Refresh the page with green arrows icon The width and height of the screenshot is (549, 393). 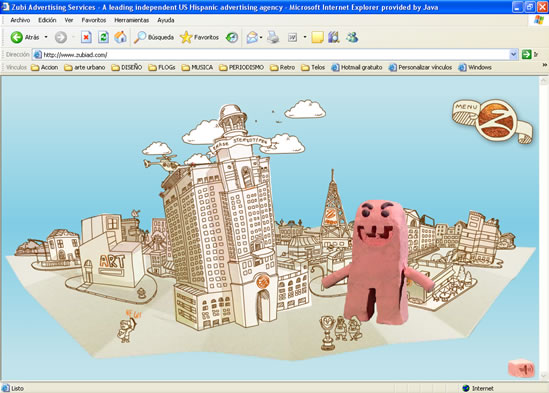click(103, 37)
